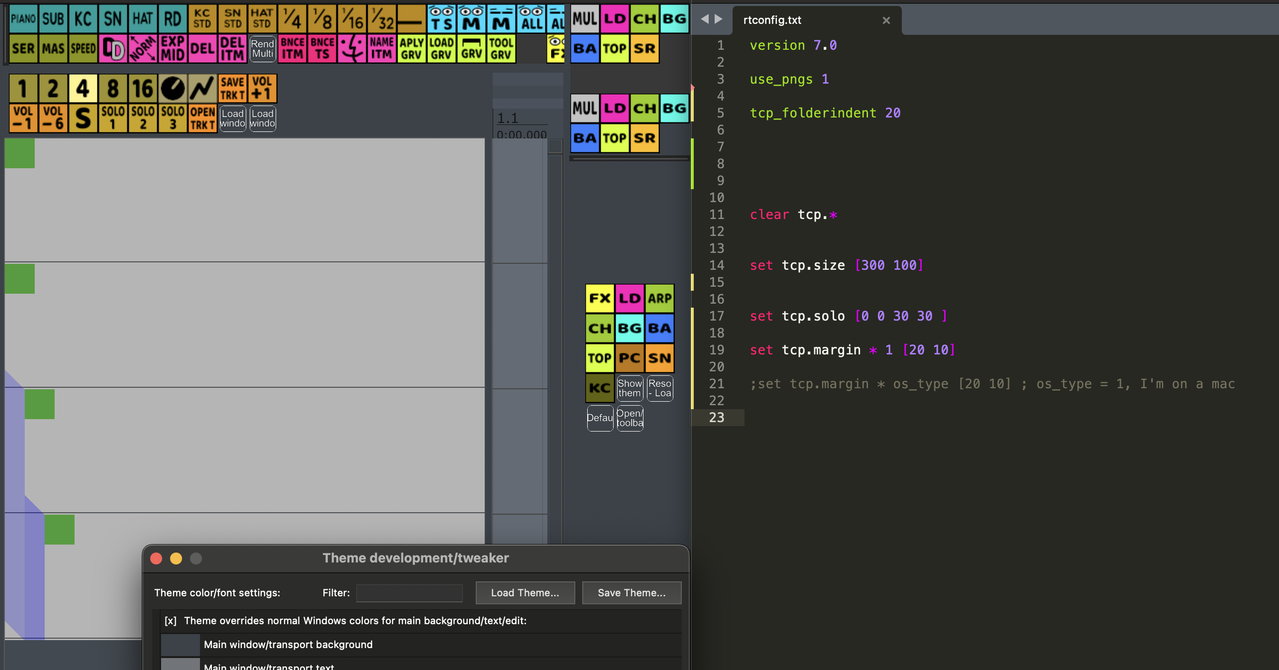
Task: Click the SN STD toolbar button
Action: (x=233, y=18)
